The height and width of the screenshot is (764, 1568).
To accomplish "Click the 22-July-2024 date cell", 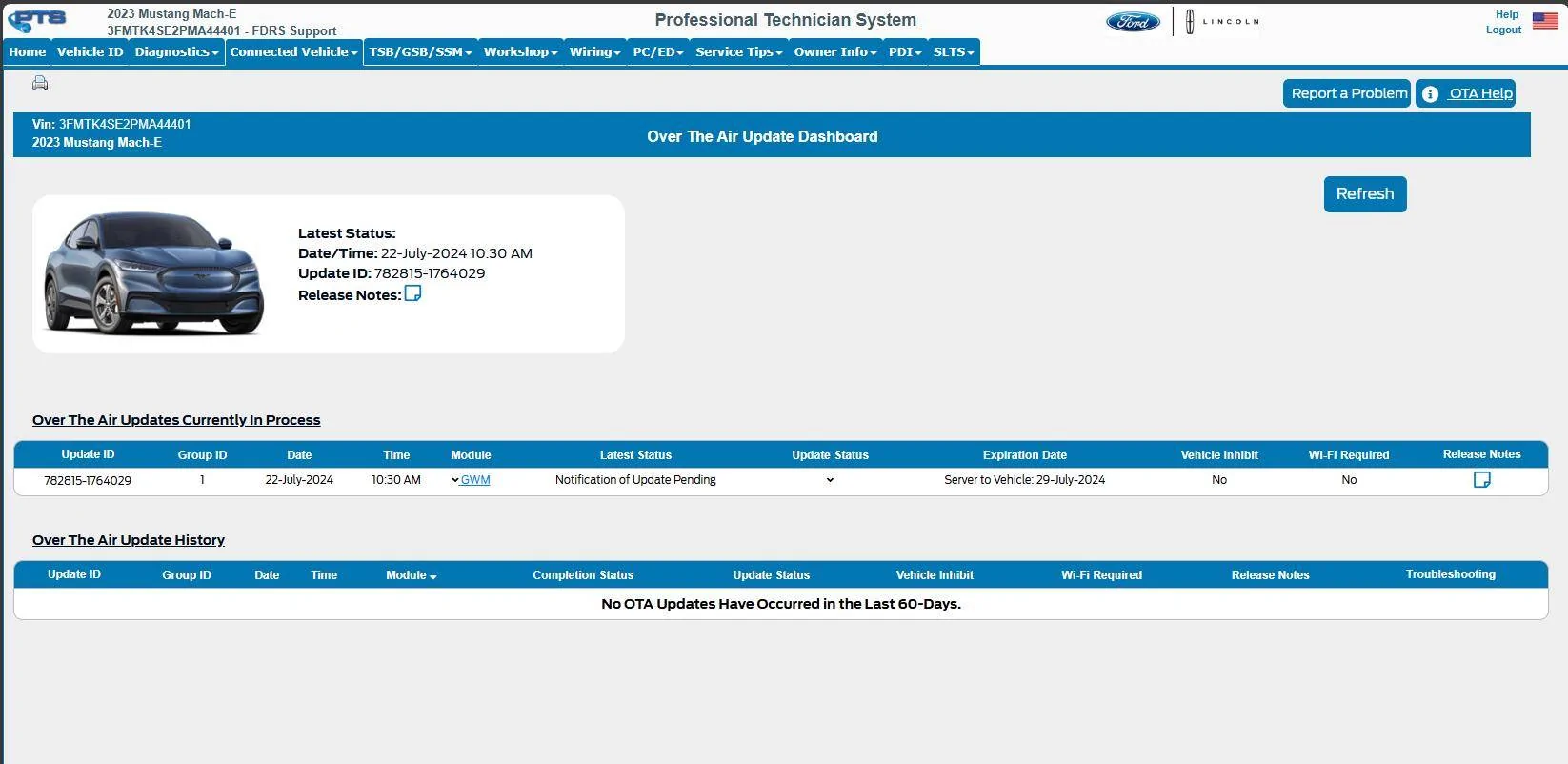I will 299,480.
